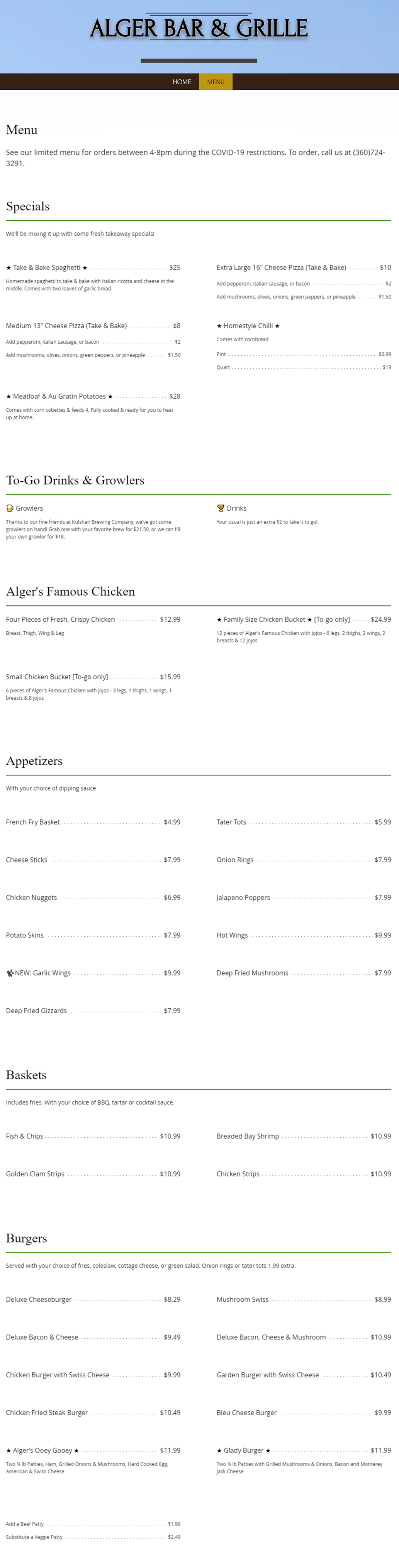Open the HOME navigation item
Viewport: 399px width, 1568px height.
(x=182, y=82)
